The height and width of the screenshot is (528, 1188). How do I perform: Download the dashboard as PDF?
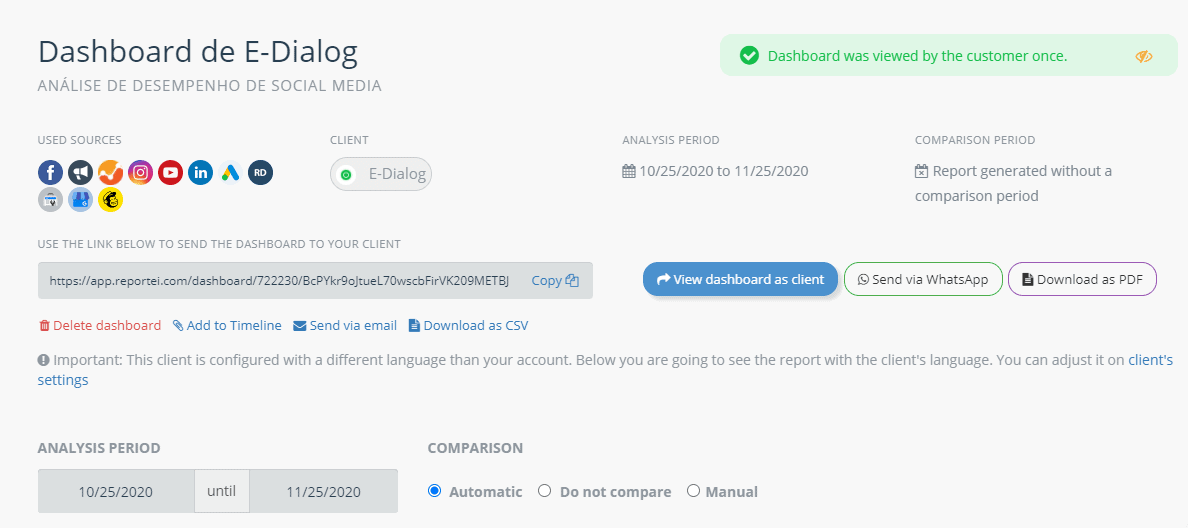pyautogui.click(x=1082, y=280)
